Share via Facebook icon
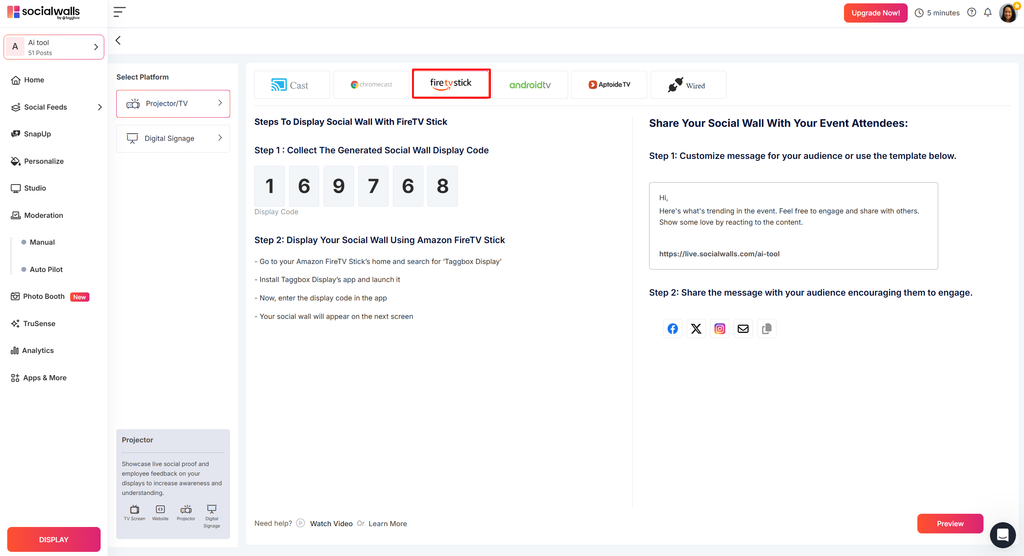 pos(673,329)
